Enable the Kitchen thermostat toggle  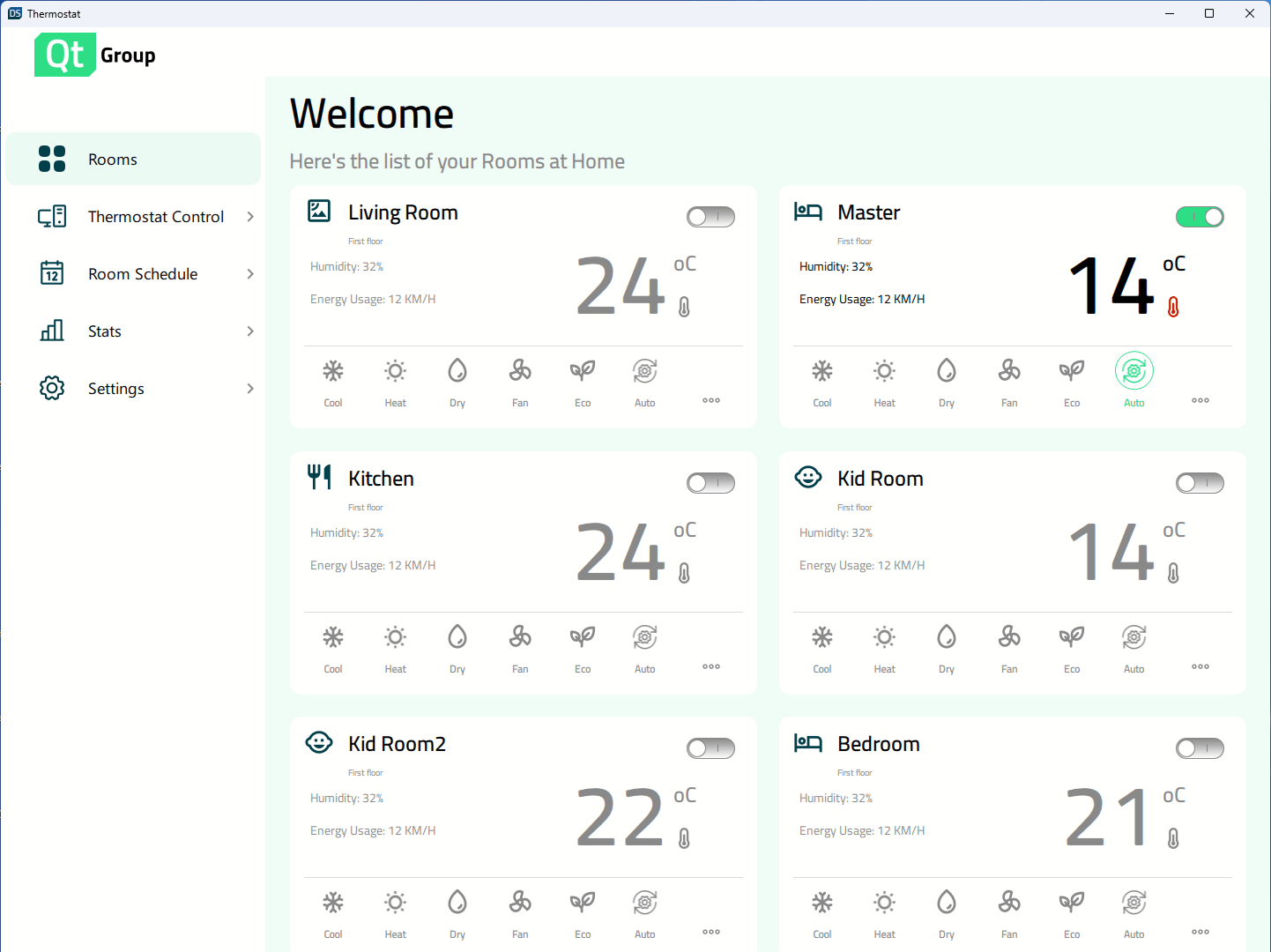pyautogui.click(x=710, y=482)
